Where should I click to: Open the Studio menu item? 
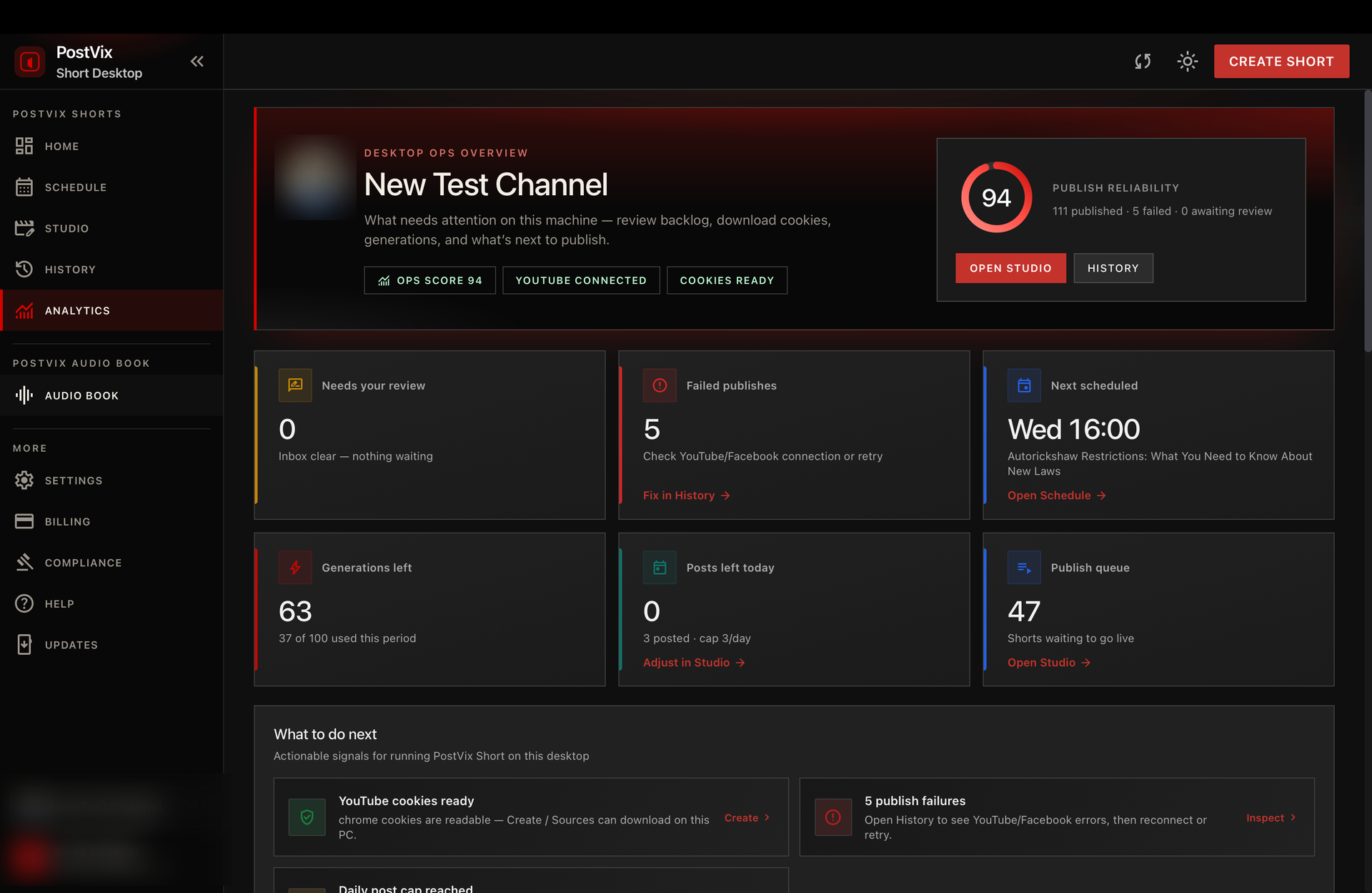[x=111, y=228]
